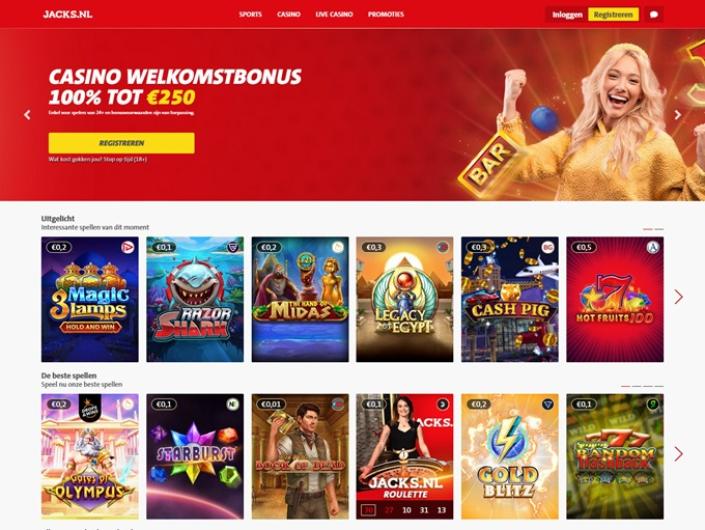Click provider badge on Hot Fruits 100
The height and width of the screenshot is (530, 705).
click(652, 247)
